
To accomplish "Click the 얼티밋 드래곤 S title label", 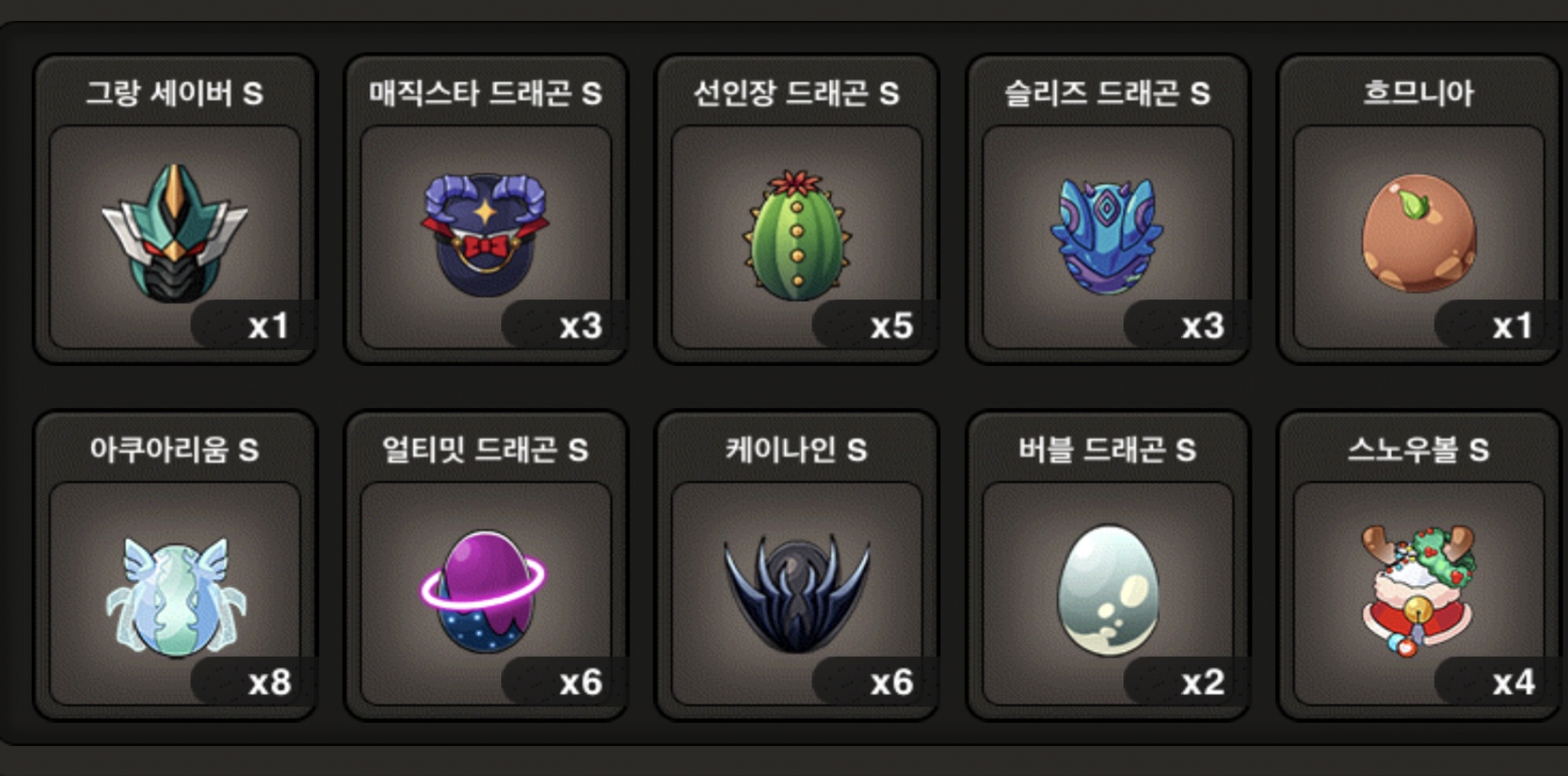I will [485, 450].
